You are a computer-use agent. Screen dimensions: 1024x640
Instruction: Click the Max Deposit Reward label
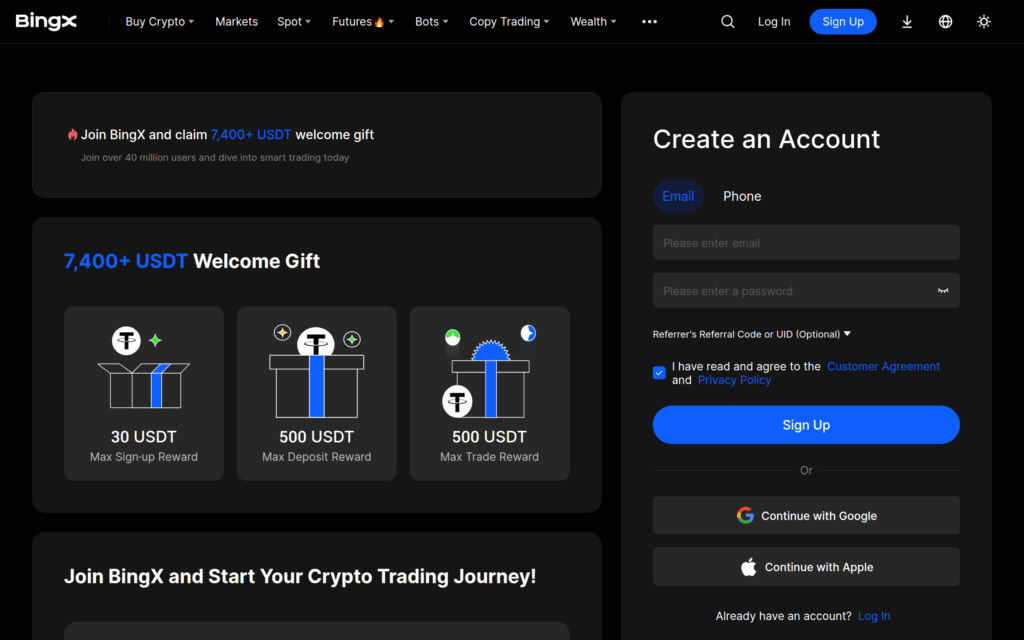(317, 456)
